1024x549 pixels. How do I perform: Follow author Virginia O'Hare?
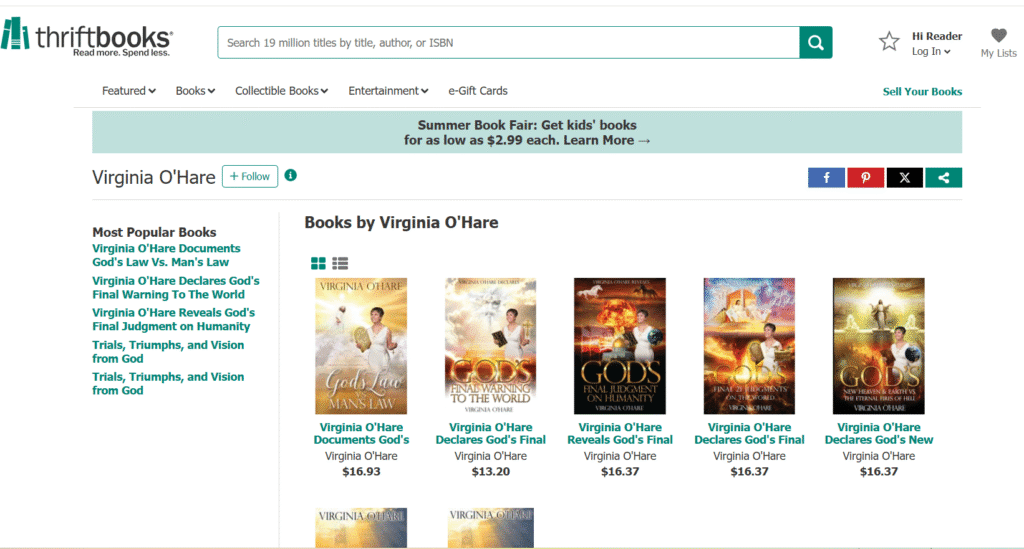[250, 176]
